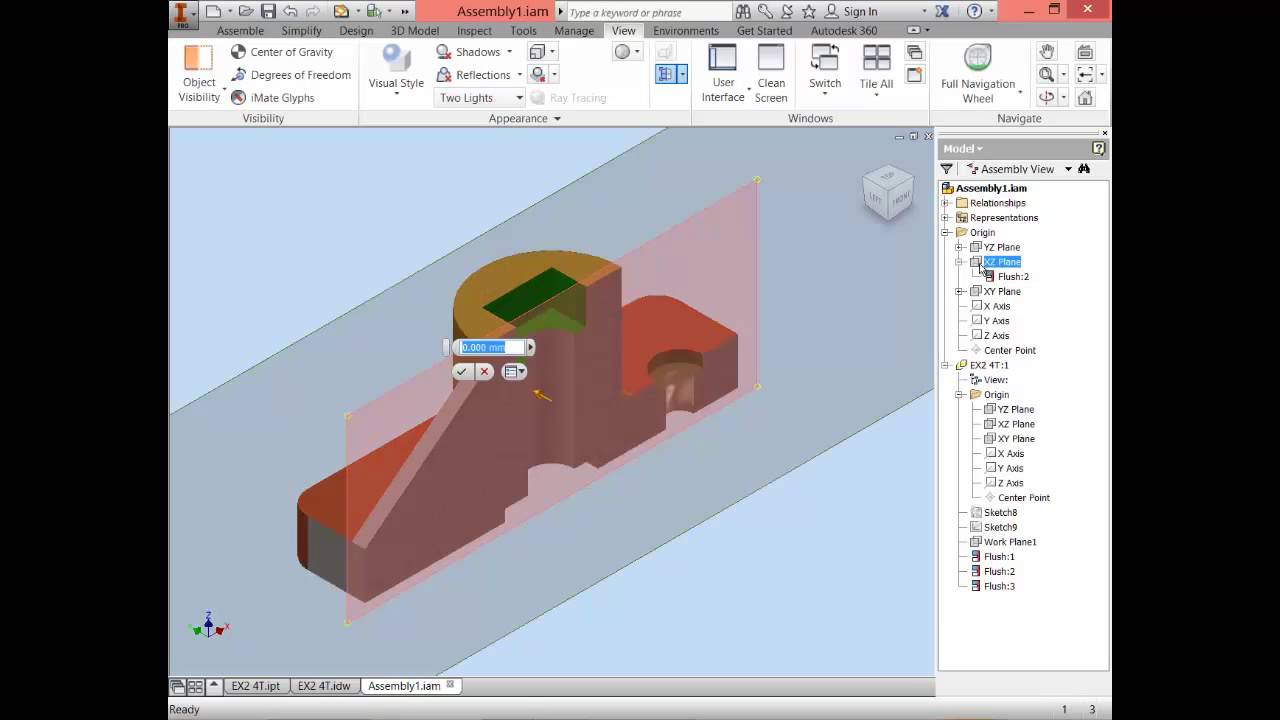Open the Manage ribbon tab
Screen dimensions: 1280x720
click(574, 31)
